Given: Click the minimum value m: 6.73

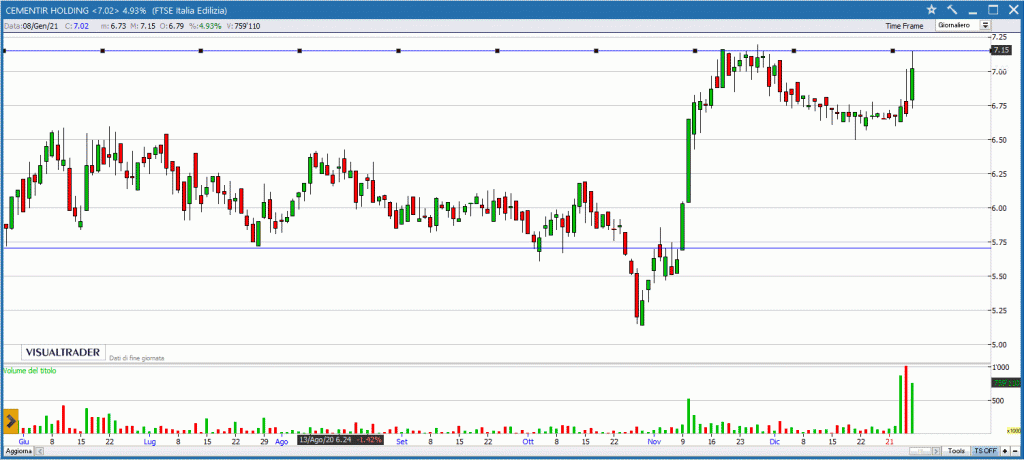Looking at the screenshot, I should (113, 26).
